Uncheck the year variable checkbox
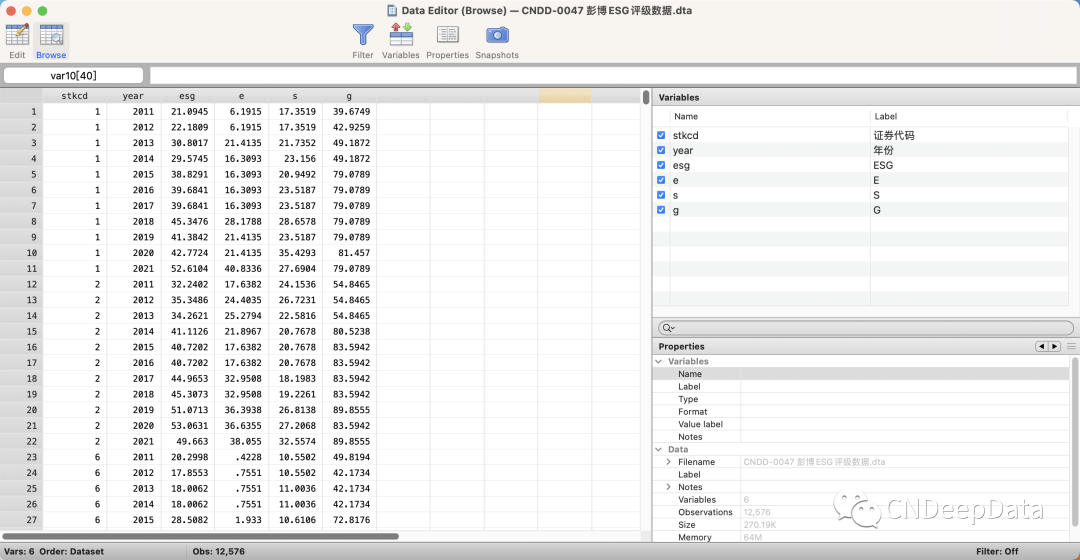This screenshot has width=1080, height=560. coord(661,150)
